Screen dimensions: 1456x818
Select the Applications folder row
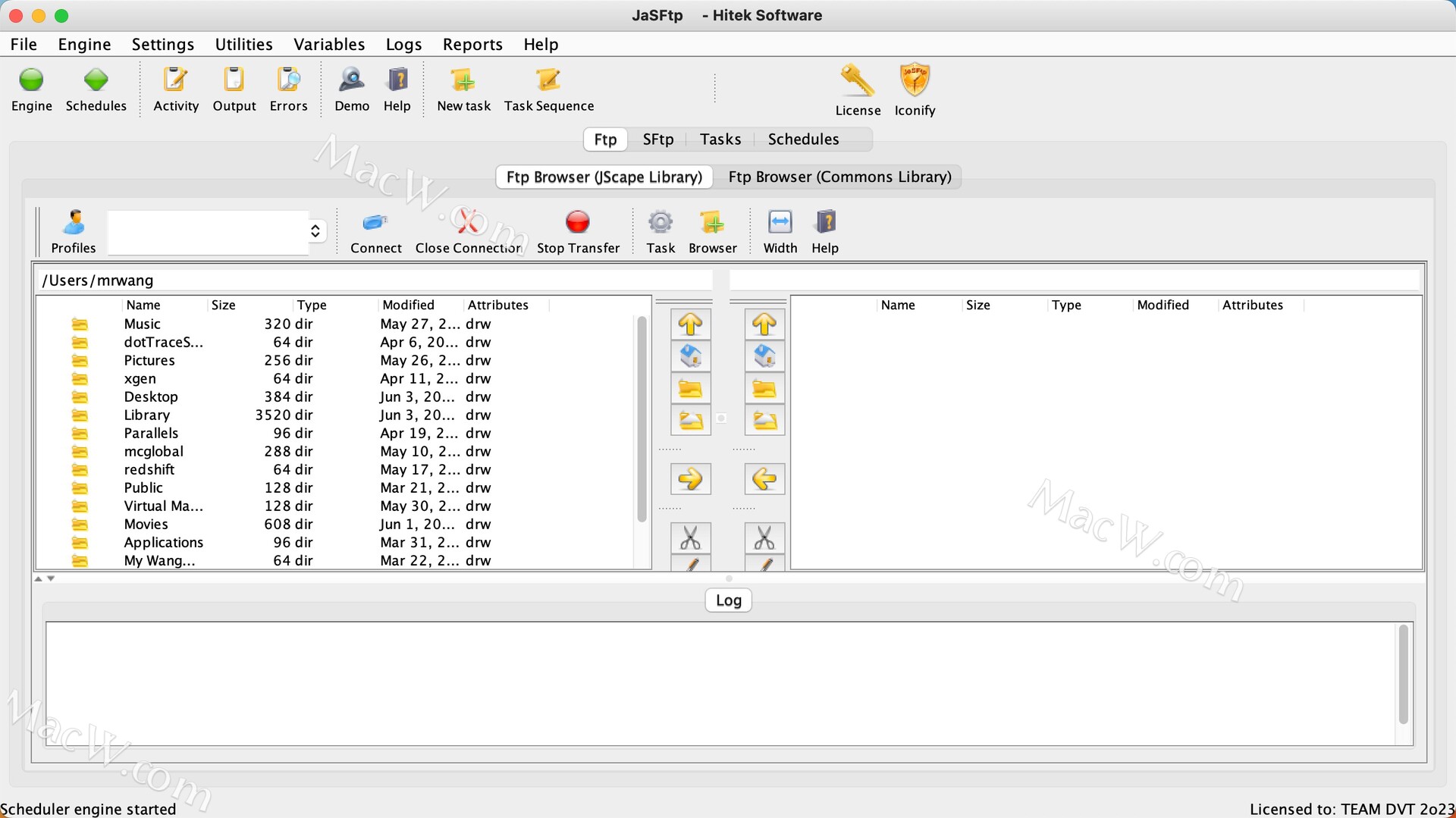tap(334, 542)
